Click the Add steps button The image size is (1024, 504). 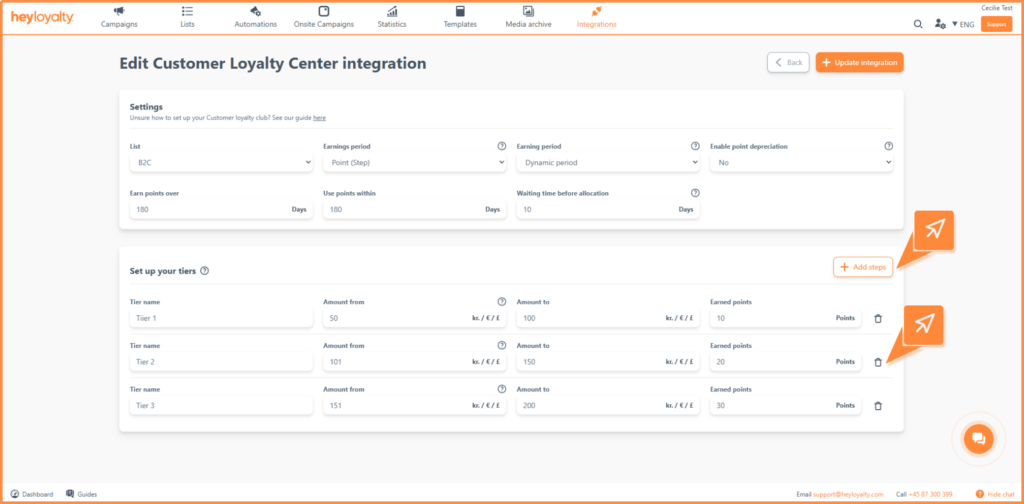pyautogui.click(x=863, y=267)
